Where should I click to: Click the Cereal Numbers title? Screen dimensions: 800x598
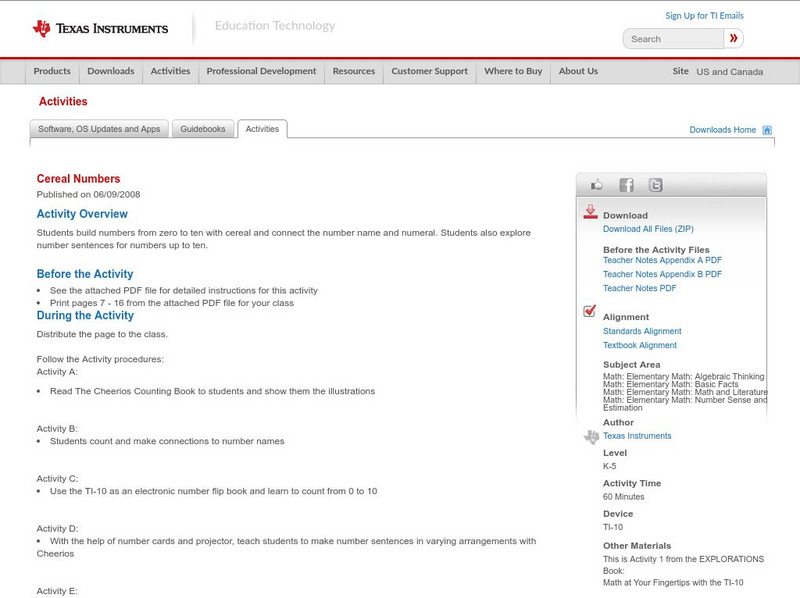(x=78, y=179)
